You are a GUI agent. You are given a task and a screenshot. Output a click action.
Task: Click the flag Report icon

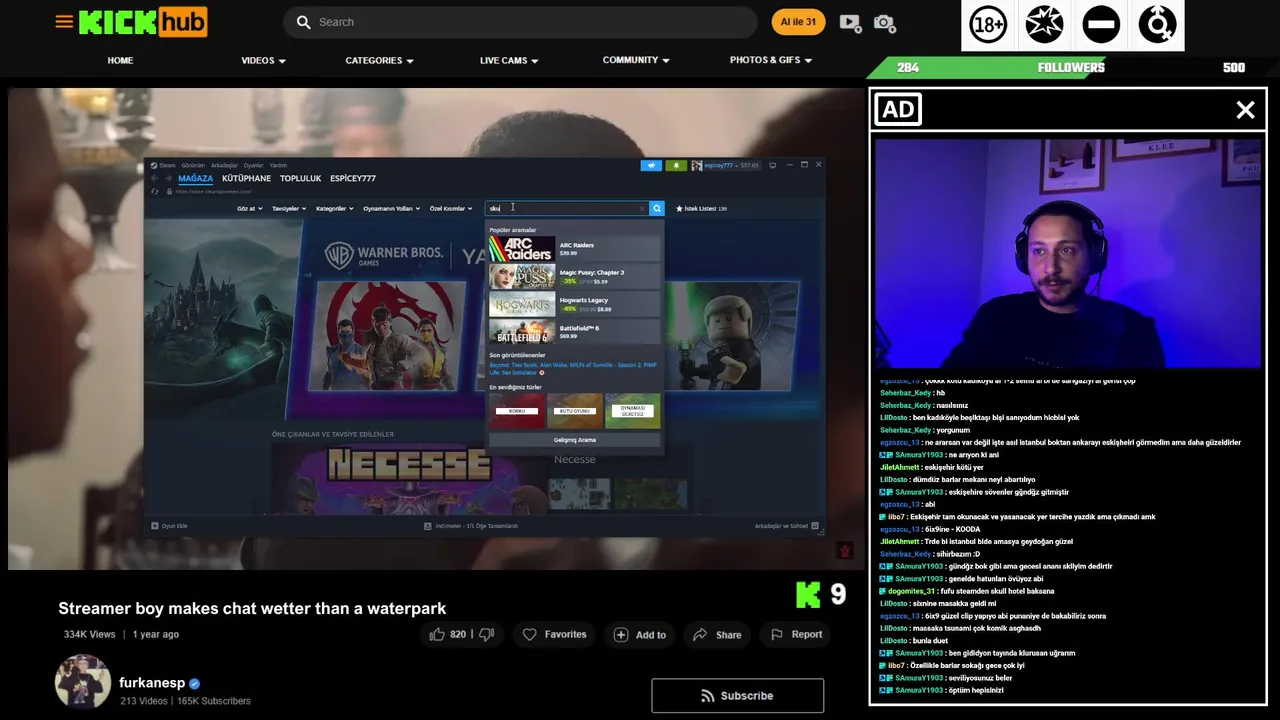tap(777, 634)
